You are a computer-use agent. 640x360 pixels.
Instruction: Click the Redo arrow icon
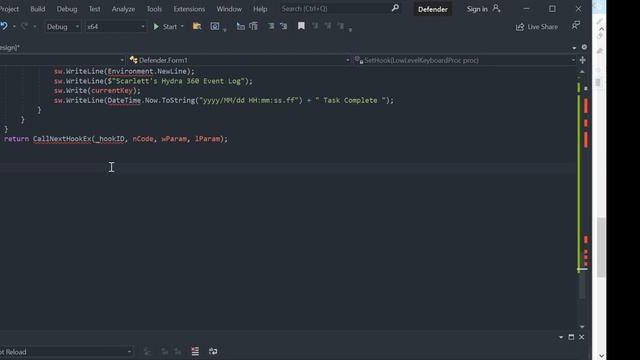(x=24, y=27)
